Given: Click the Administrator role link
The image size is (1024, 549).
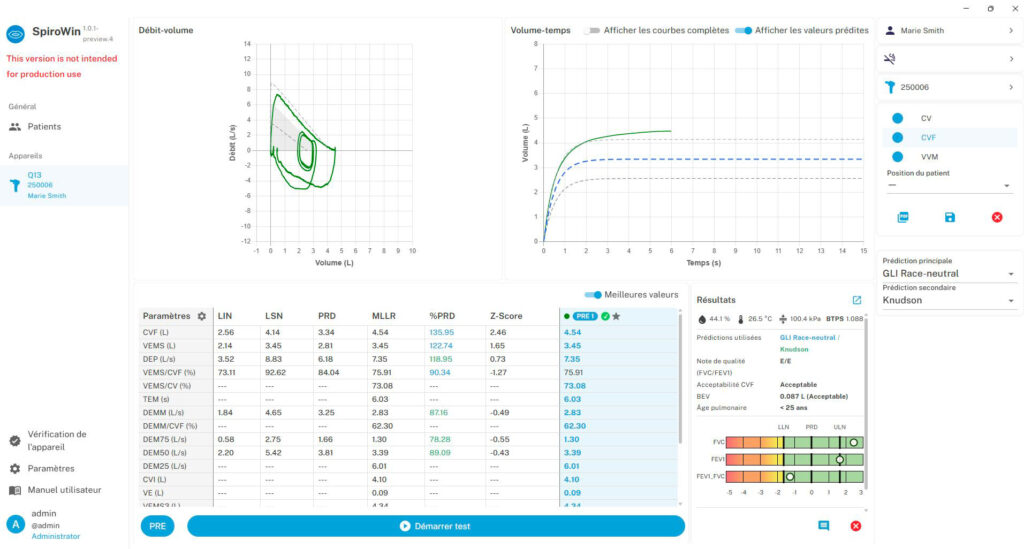Looking at the screenshot, I should pos(56,537).
